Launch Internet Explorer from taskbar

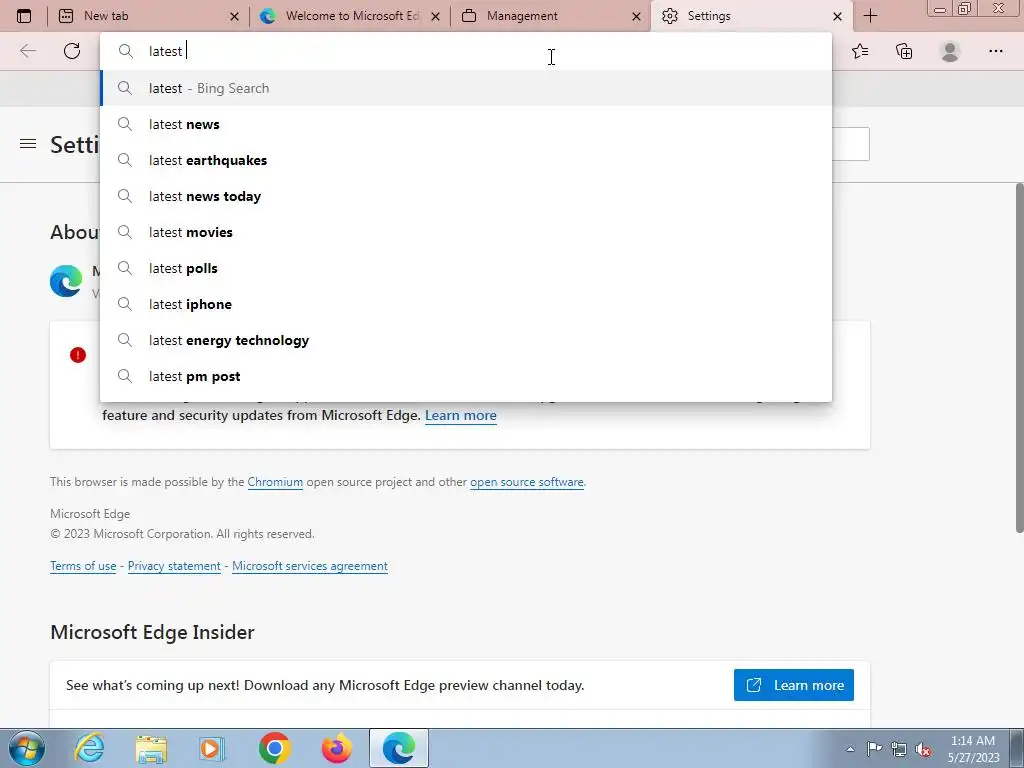click(89, 748)
